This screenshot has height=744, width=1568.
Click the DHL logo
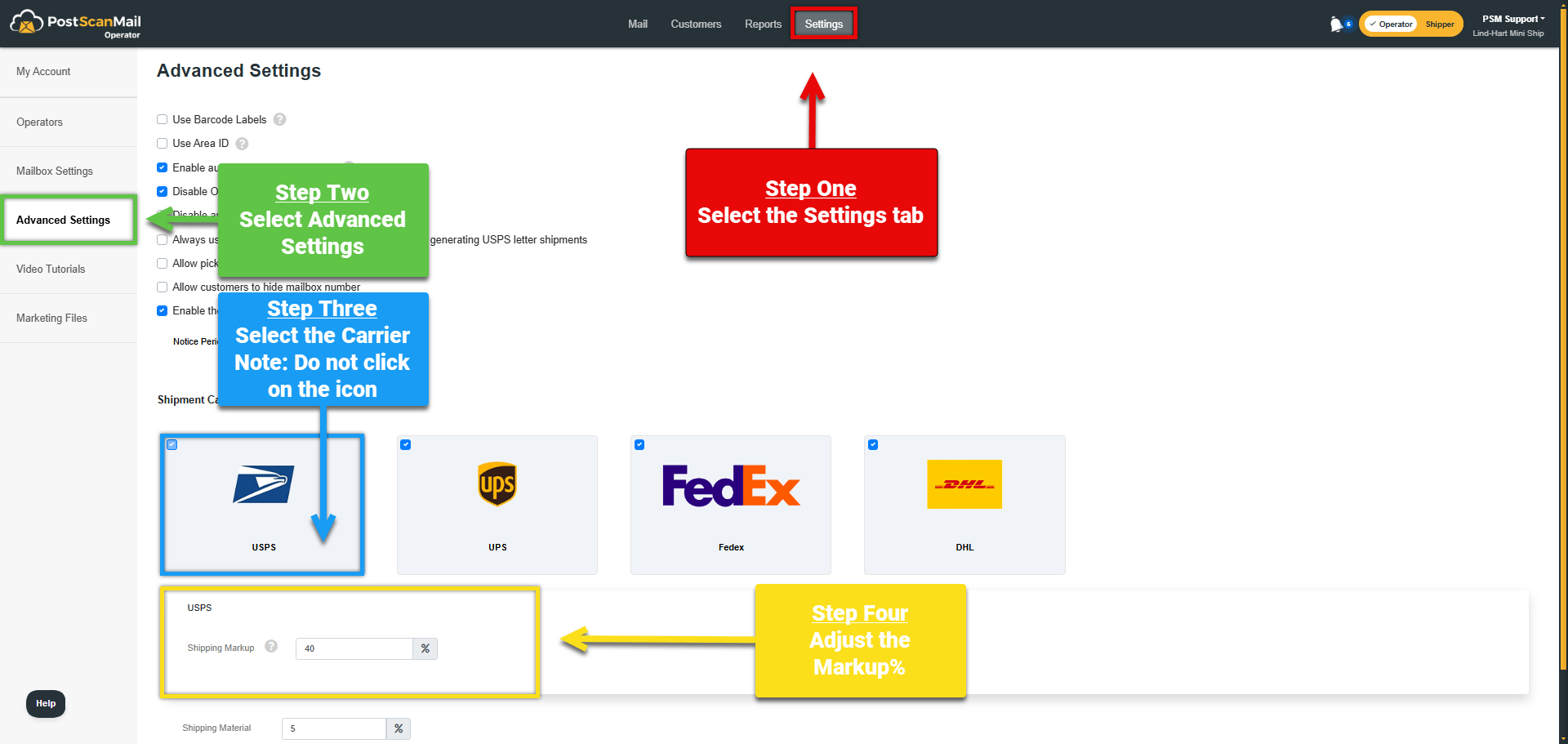coord(964,484)
